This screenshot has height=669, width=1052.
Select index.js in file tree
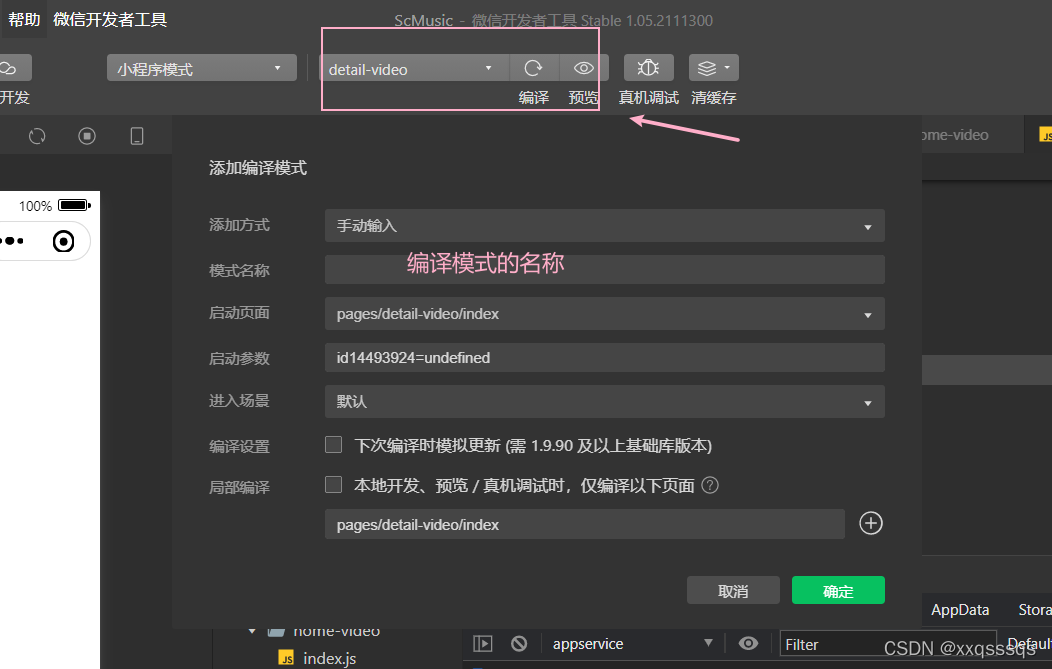329,658
